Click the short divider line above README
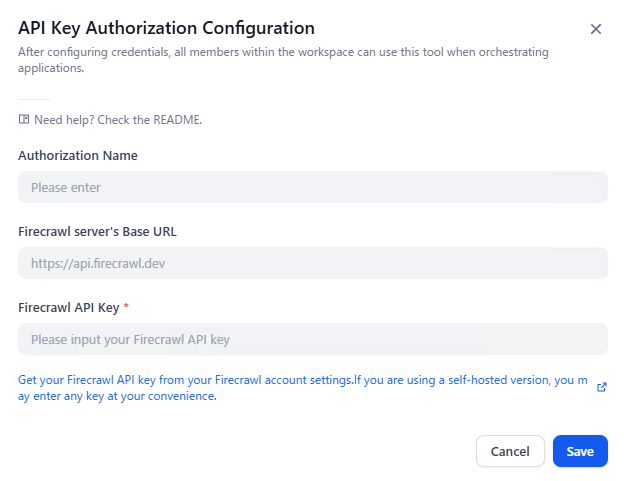 click(33, 99)
